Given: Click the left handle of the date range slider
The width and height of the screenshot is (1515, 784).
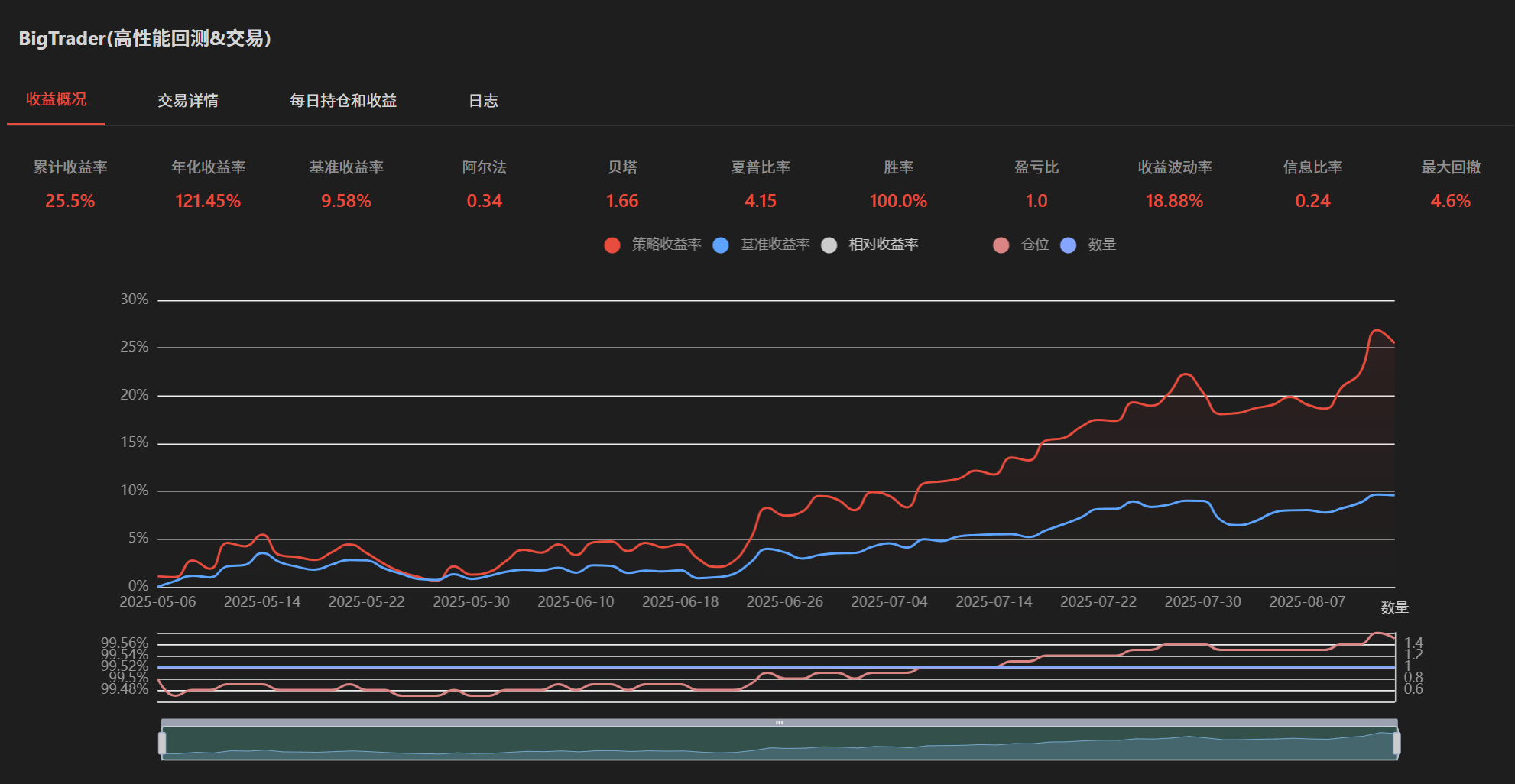Looking at the screenshot, I should [162, 744].
